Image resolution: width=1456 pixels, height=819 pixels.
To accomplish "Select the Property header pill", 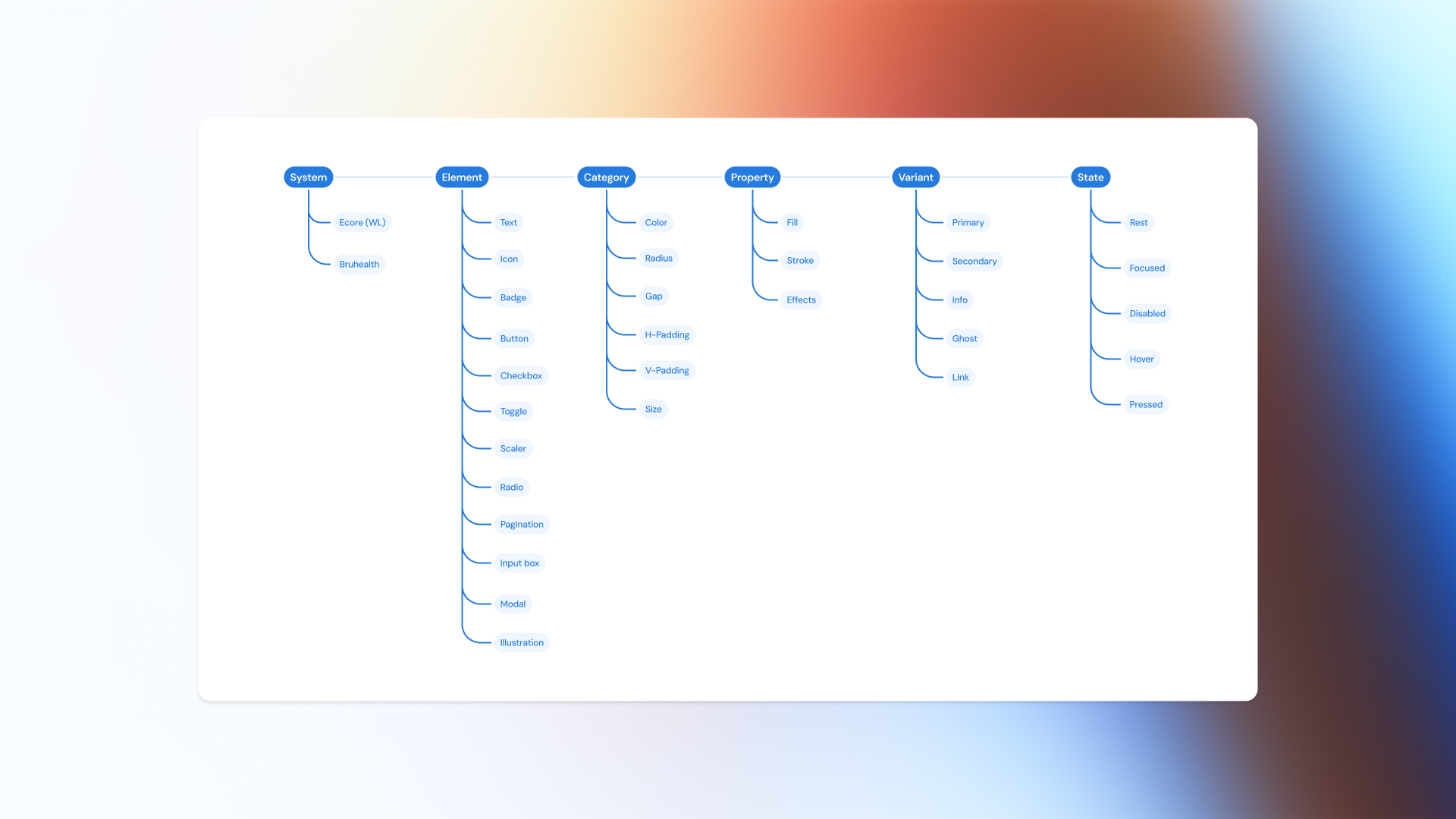I will click(752, 177).
